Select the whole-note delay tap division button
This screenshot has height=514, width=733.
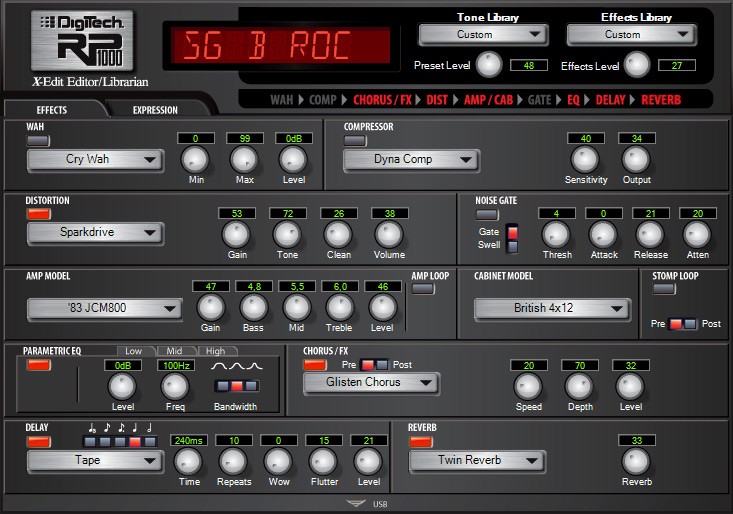pos(150,442)
